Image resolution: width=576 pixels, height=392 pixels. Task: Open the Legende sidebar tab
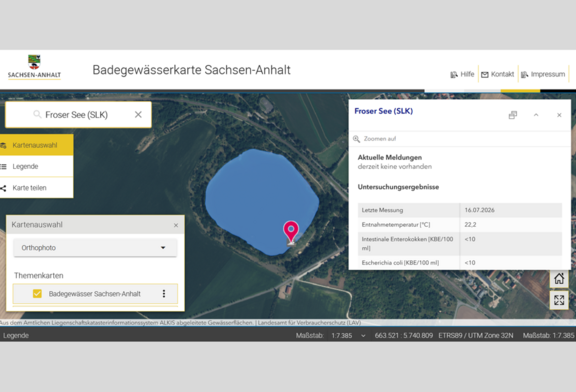[36, 166]
